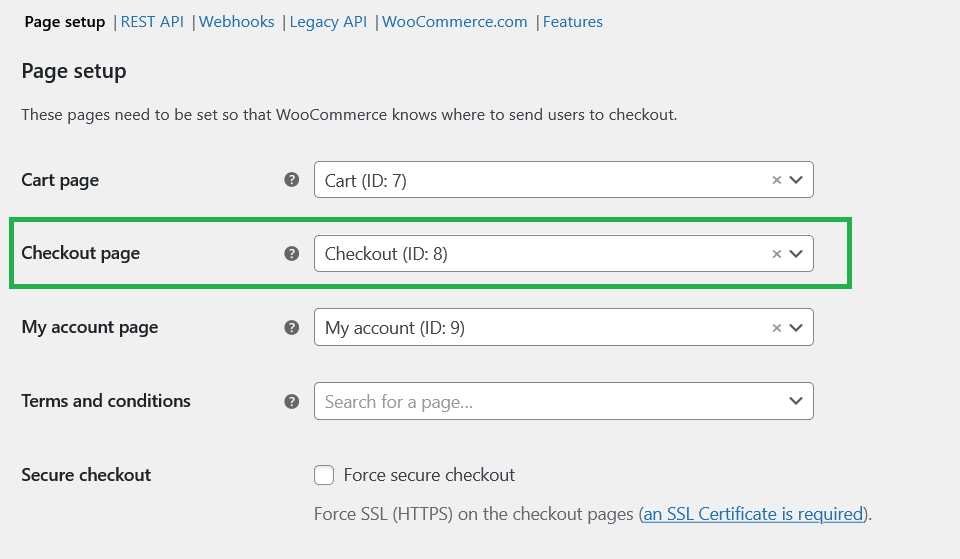Clear the My account page selection

coord(776,328)
